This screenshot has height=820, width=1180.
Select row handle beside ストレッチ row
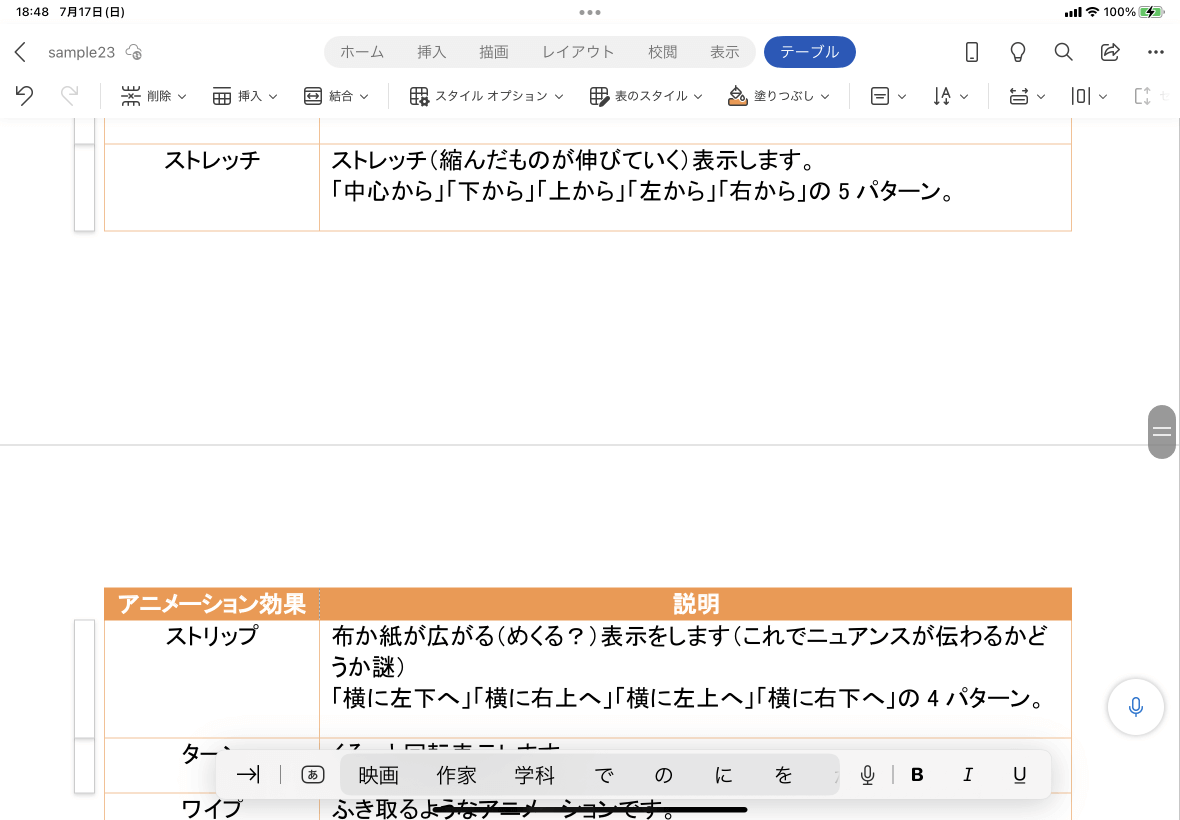coord(84,187)
